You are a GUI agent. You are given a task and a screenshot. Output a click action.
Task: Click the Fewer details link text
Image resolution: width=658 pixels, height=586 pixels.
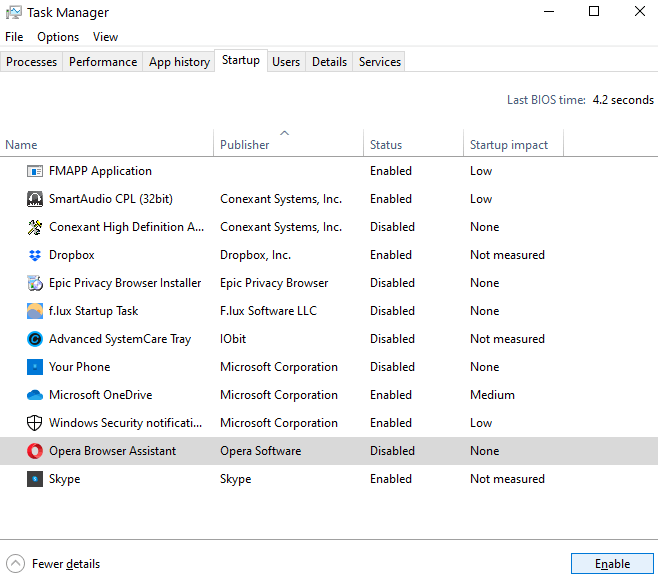point(66,564)
